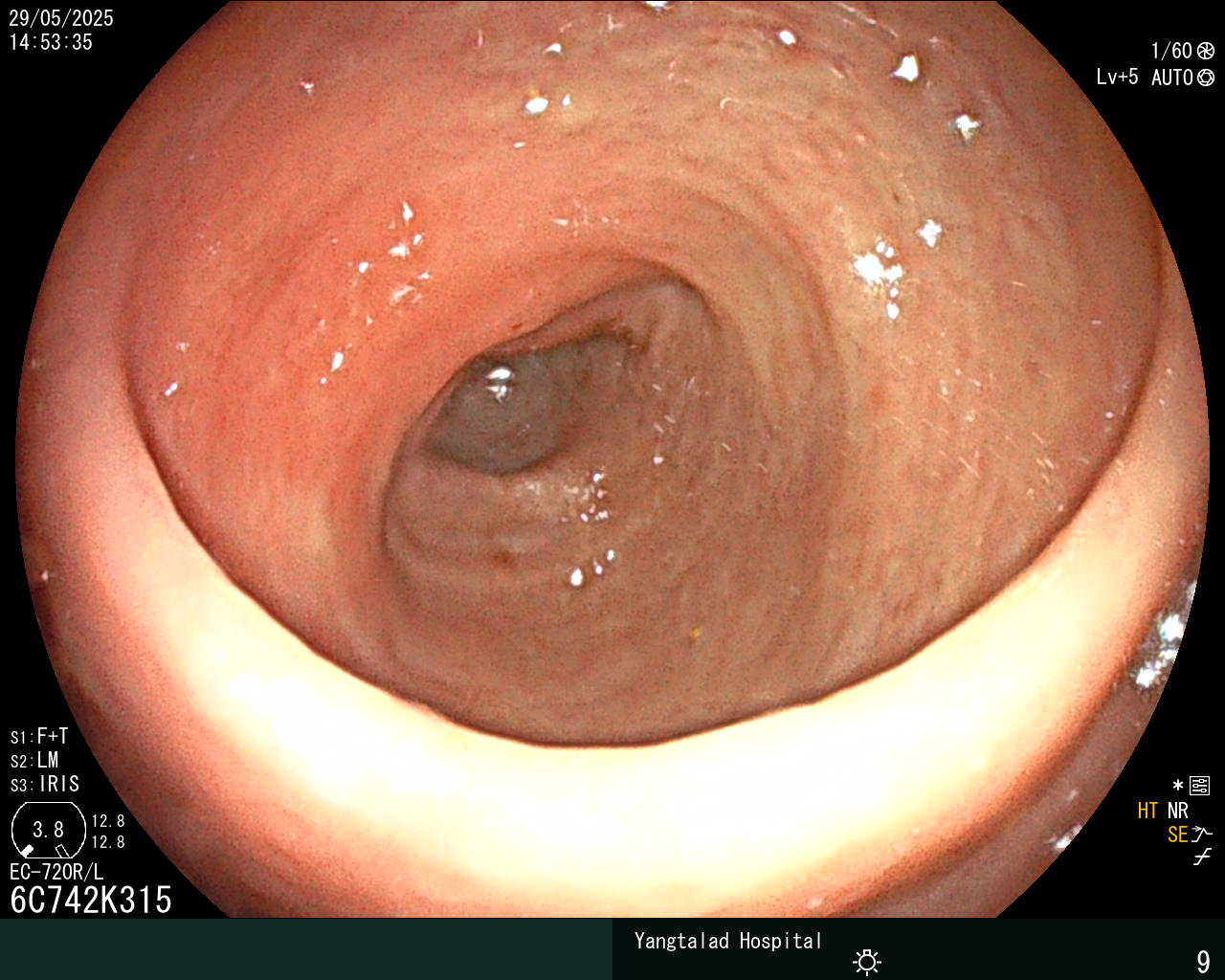Click the shutter speed fan icon beside 1/60
The height and width of the screenshot is (980, 1225).
pos(1206,51)
